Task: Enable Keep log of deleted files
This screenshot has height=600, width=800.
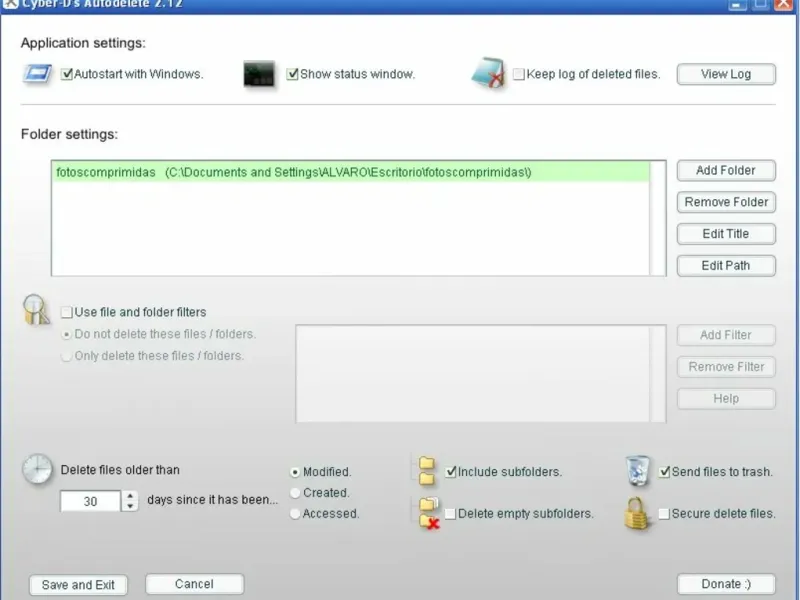Action: (518, 74)
